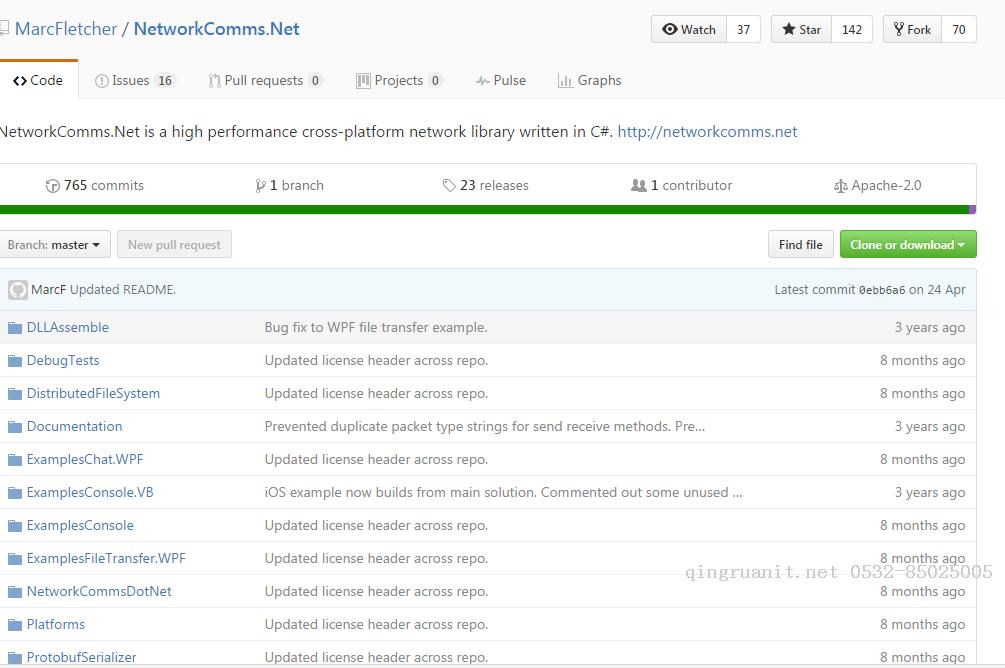Open the Issues tab
The width and height of the screenshot is (1005, 668).
135,80
